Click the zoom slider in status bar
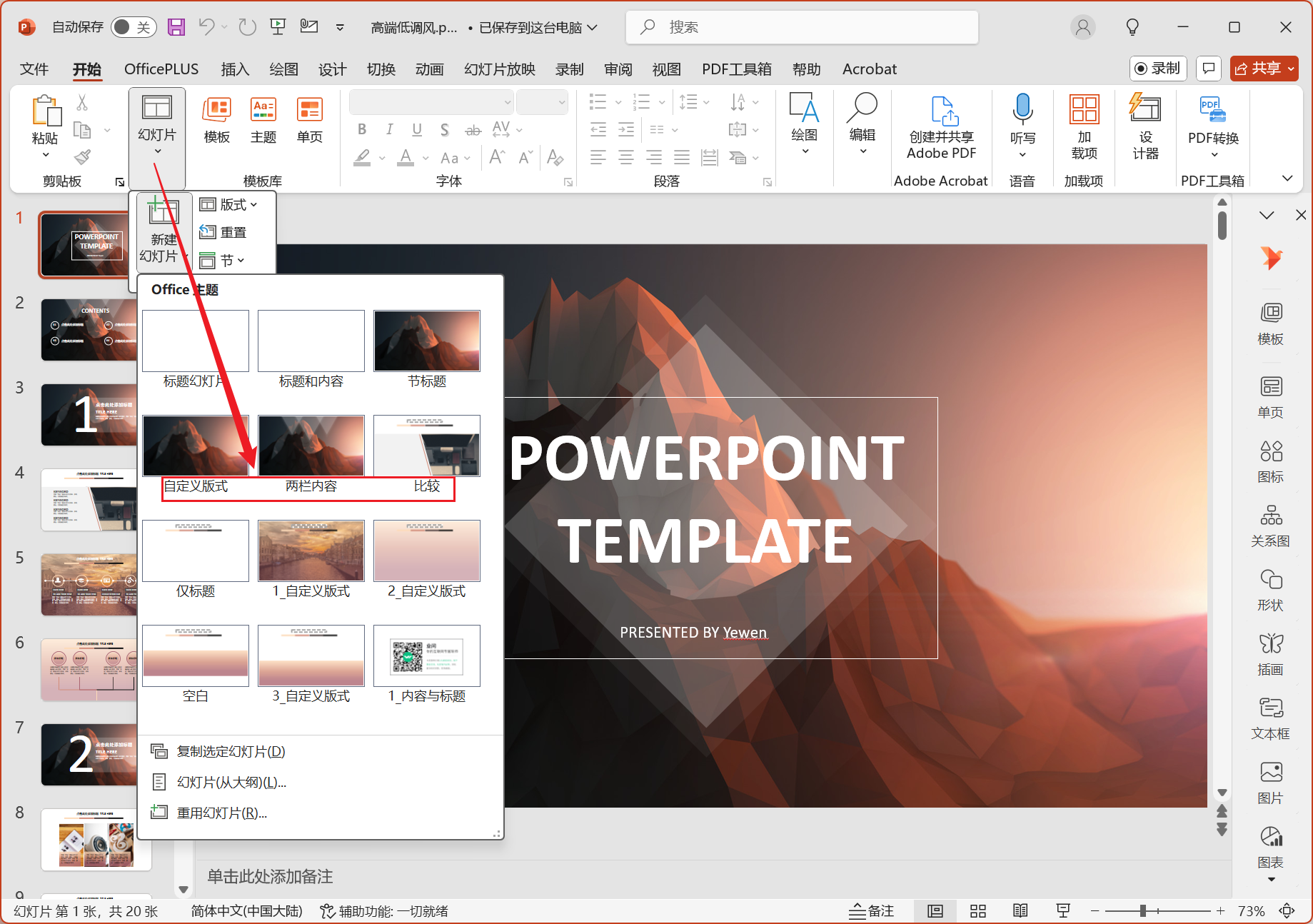The width and height of the screenshot is (1313, 924). click(x=1143, y=911)
